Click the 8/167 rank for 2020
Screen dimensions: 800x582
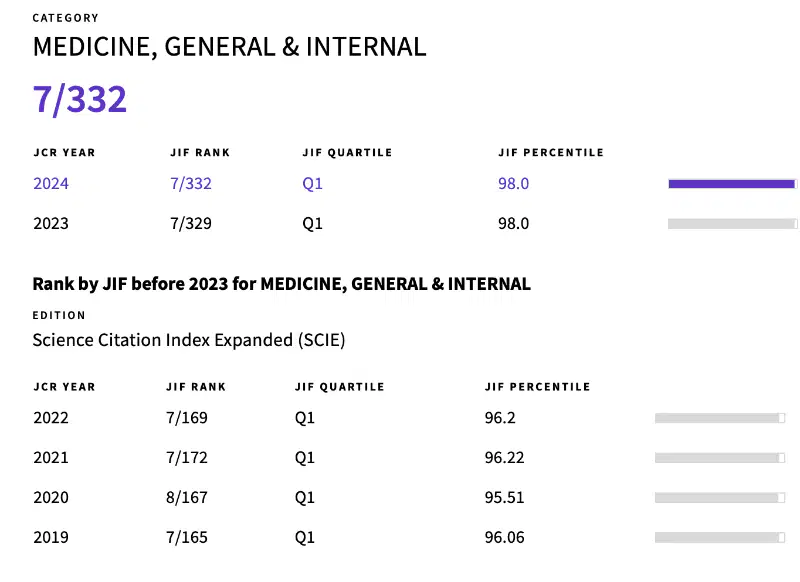[187, 497]
